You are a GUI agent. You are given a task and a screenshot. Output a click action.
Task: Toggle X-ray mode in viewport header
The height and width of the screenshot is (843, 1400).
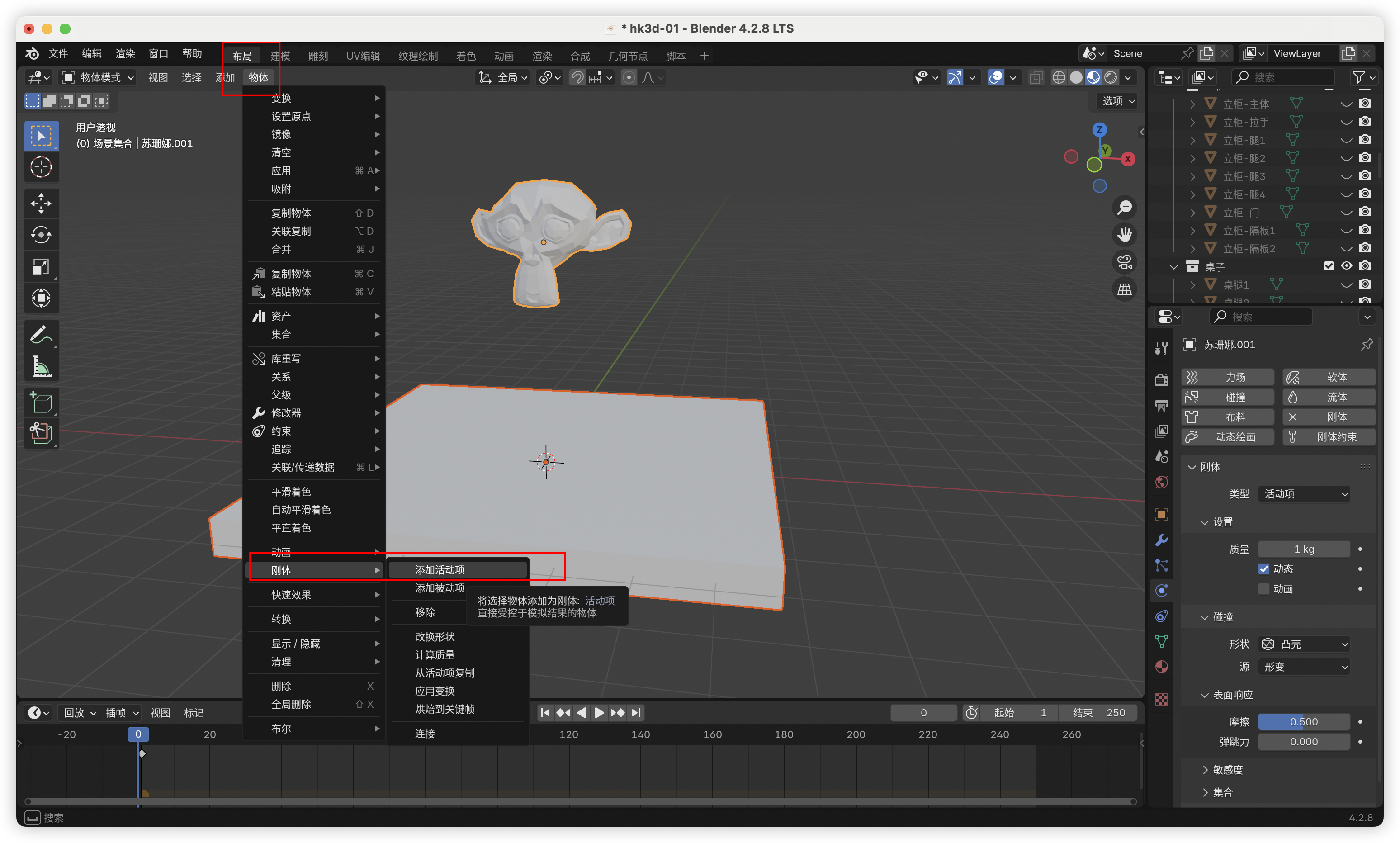(x=1036, y=77)
